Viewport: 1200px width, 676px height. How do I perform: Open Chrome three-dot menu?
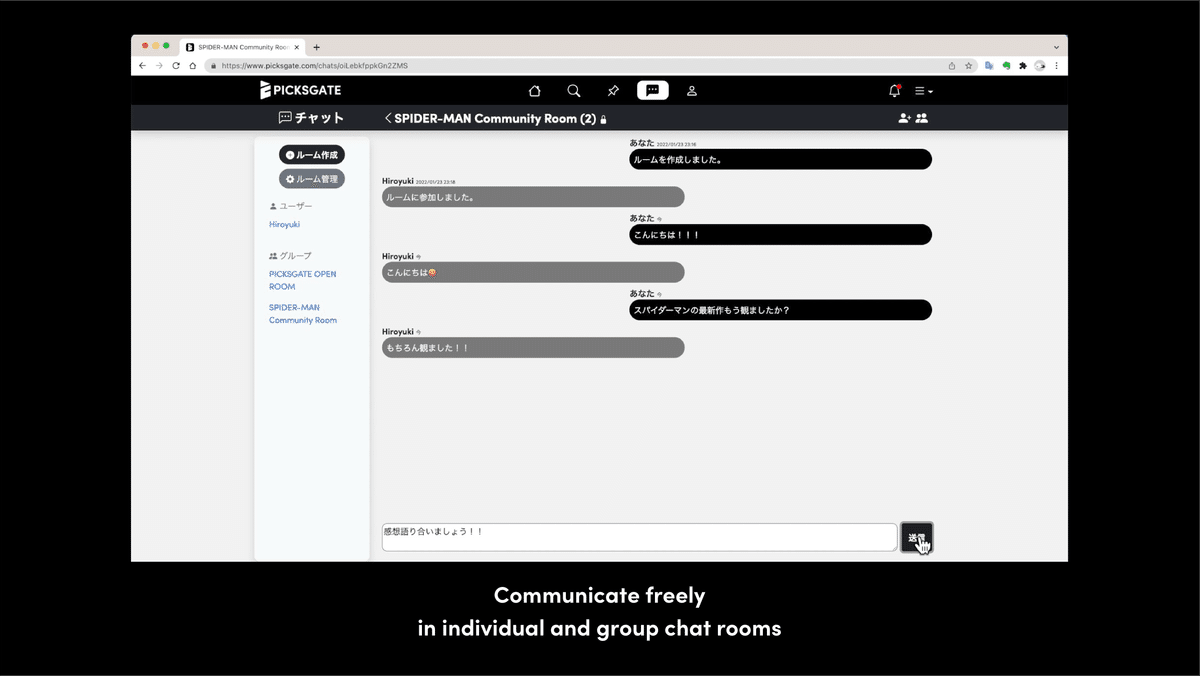click(1057, 66)
